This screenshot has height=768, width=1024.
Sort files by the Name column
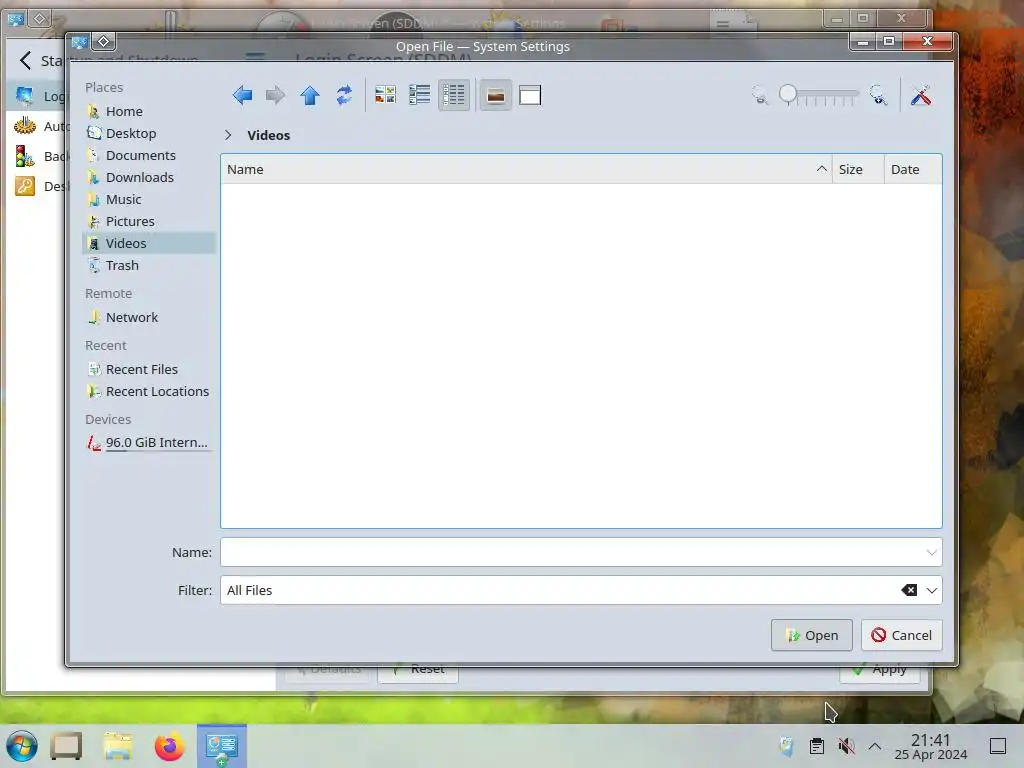pyautogui.click(x=526, y=169)
